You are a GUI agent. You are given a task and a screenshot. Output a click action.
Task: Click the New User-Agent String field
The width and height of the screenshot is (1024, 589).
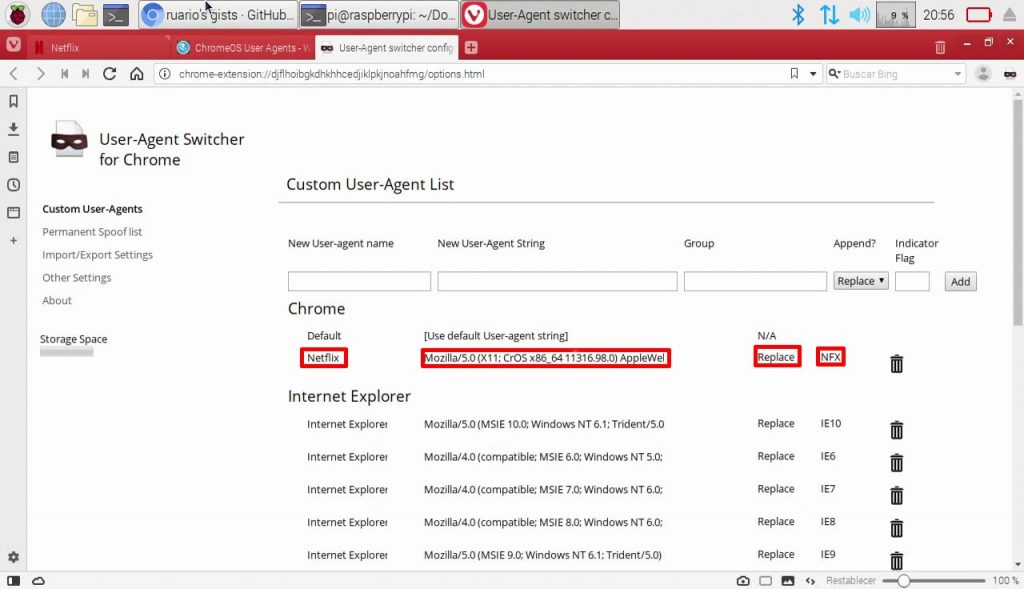click(557, 281)
